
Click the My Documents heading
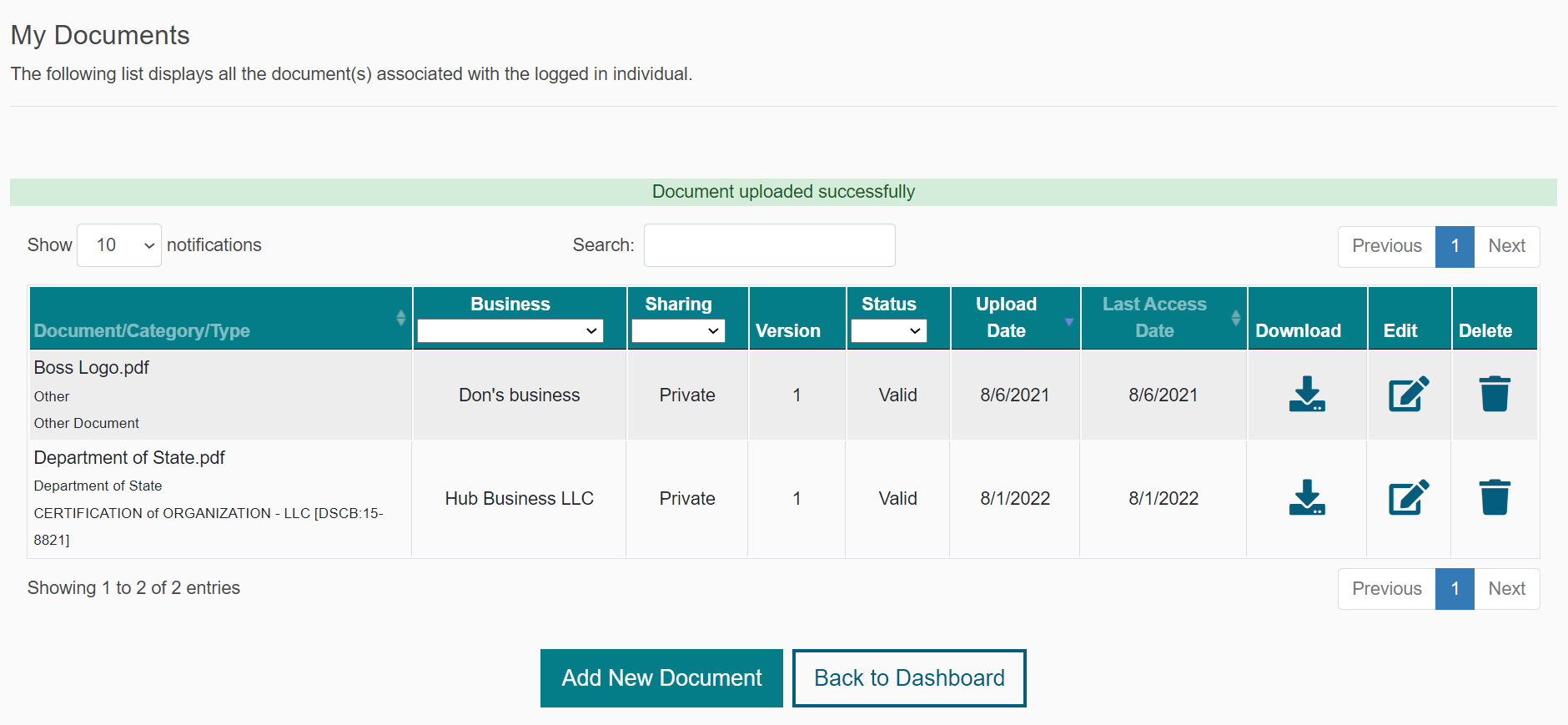pyautogui.click(x=100, y=35)
